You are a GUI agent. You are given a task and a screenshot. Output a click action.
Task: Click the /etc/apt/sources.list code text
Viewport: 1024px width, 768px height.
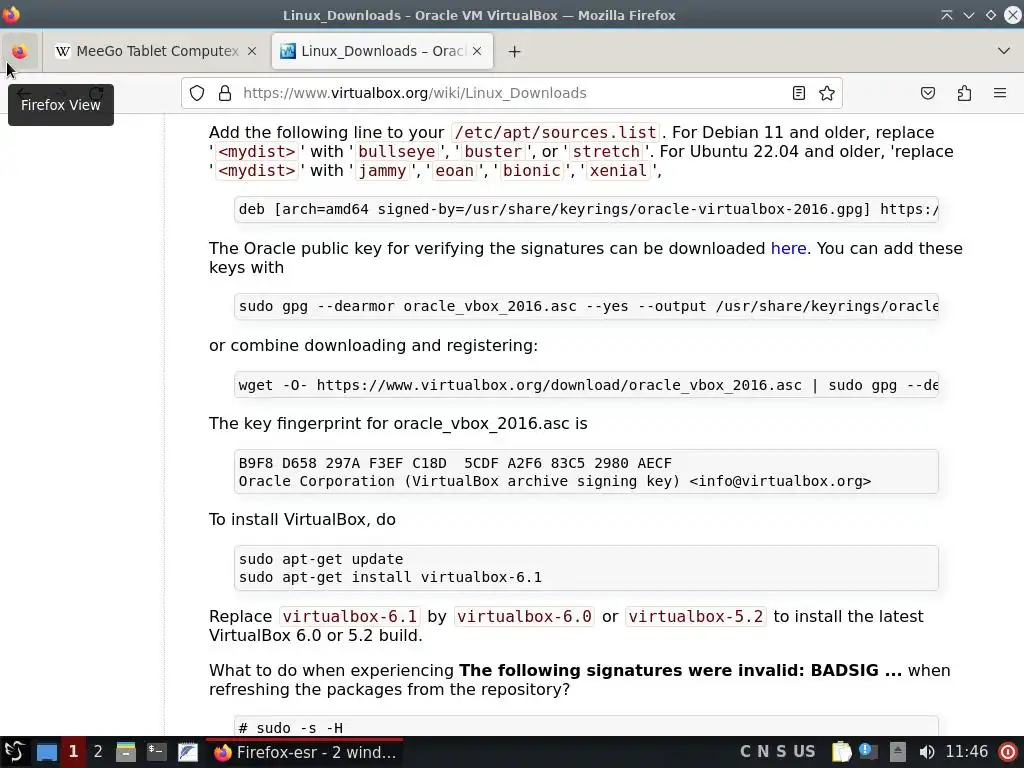(x=555, y=133)
